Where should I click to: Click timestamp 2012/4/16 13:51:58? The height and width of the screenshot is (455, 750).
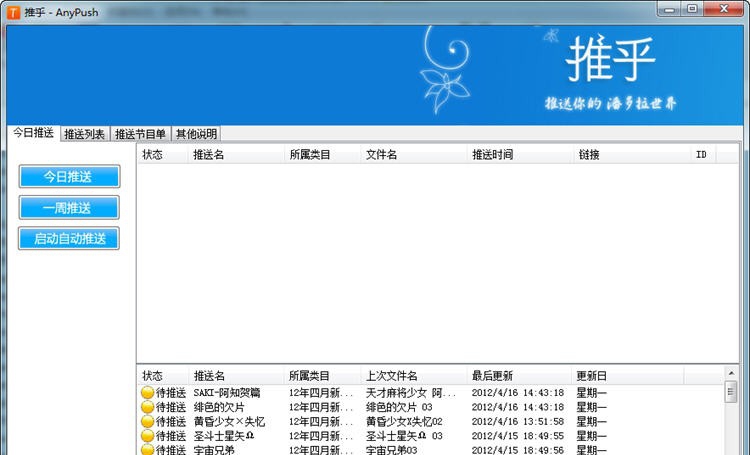tap(518, 422)
